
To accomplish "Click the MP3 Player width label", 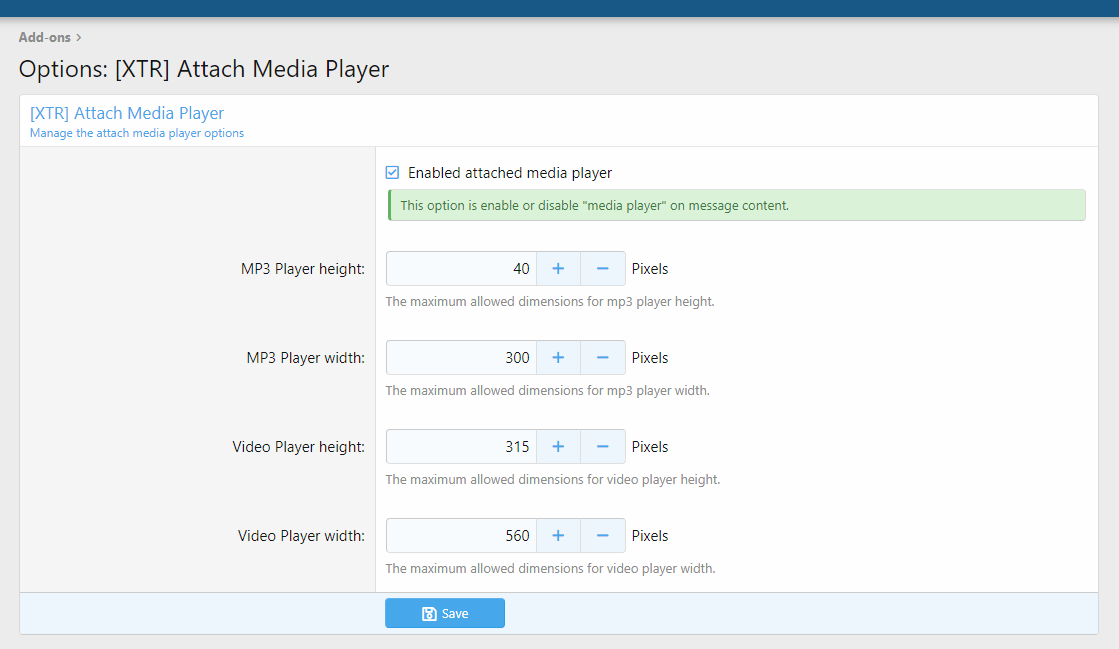I will 305,358.
